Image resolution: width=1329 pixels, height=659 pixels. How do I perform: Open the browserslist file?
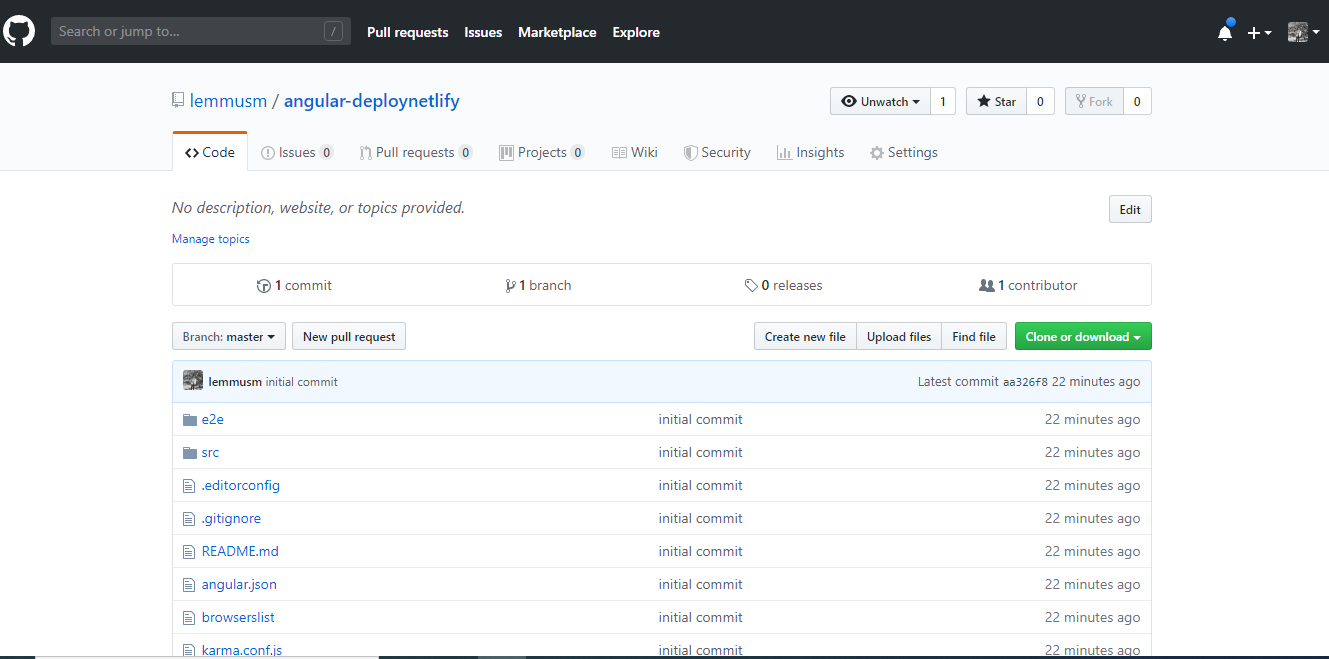[x=238, y=617]
